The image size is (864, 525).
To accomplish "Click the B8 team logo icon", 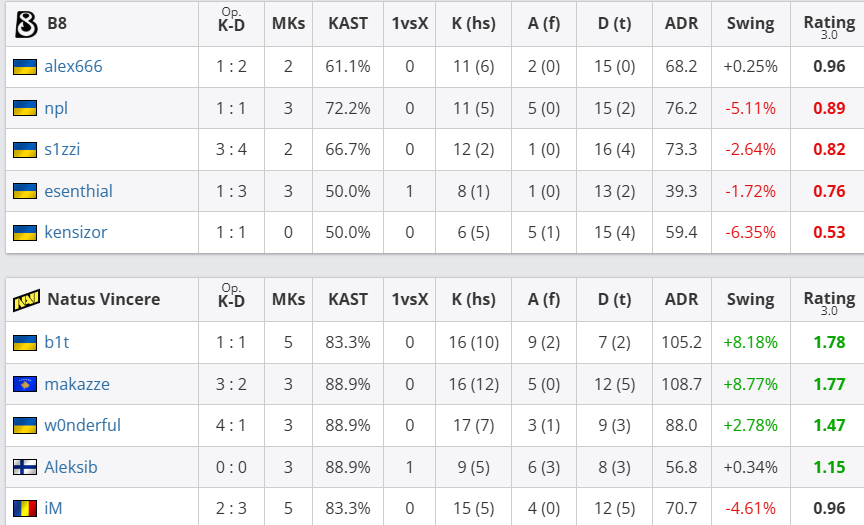I will pos(25,24).
